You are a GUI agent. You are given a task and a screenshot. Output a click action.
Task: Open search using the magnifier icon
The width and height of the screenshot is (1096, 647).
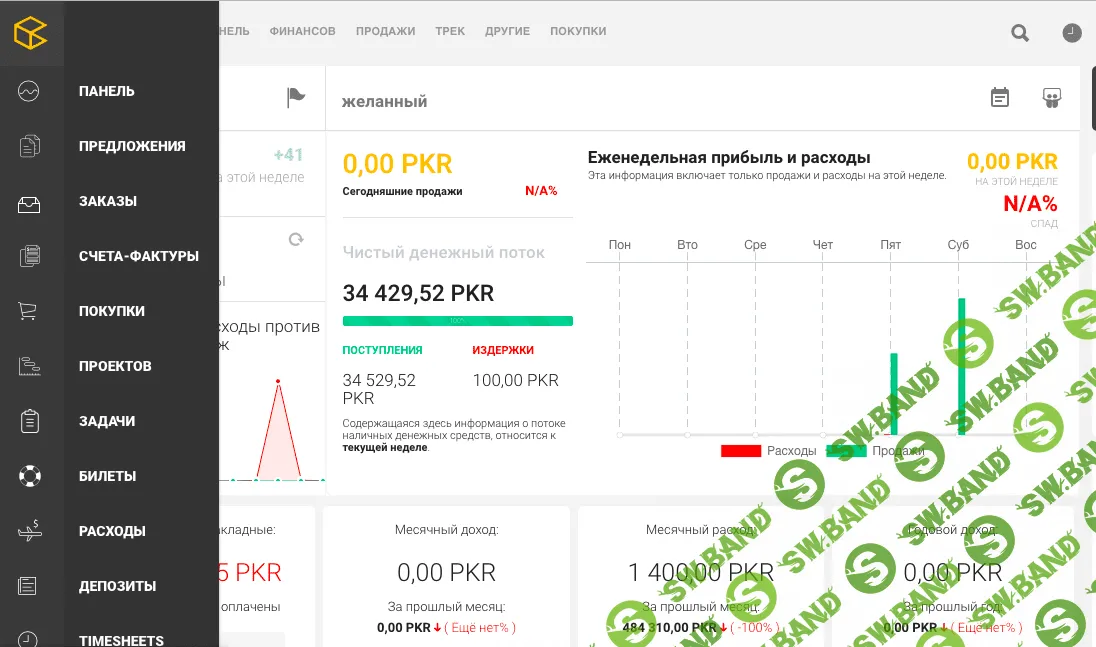[x=1019, y=32]
